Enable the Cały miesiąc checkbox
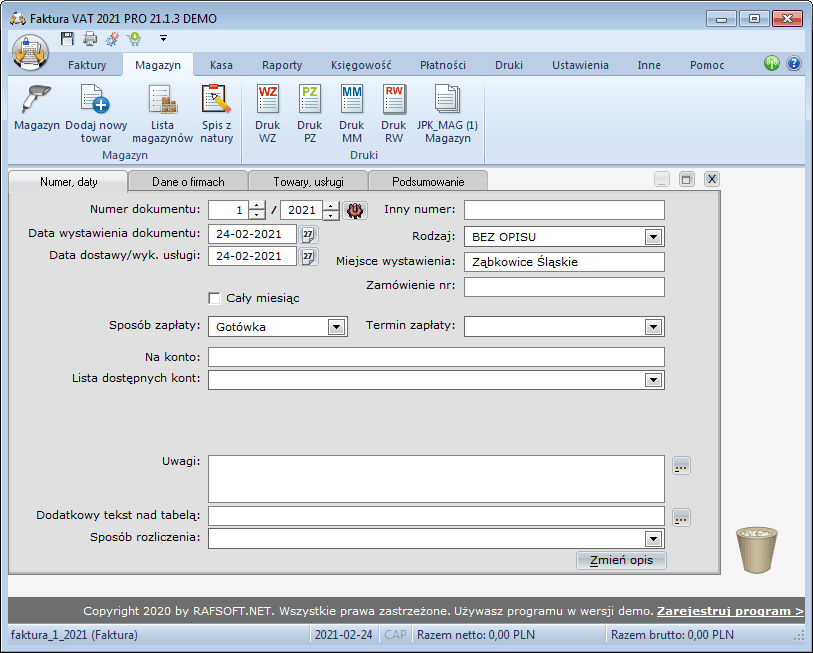Screen dimensions: 813x653 point(214,298)
